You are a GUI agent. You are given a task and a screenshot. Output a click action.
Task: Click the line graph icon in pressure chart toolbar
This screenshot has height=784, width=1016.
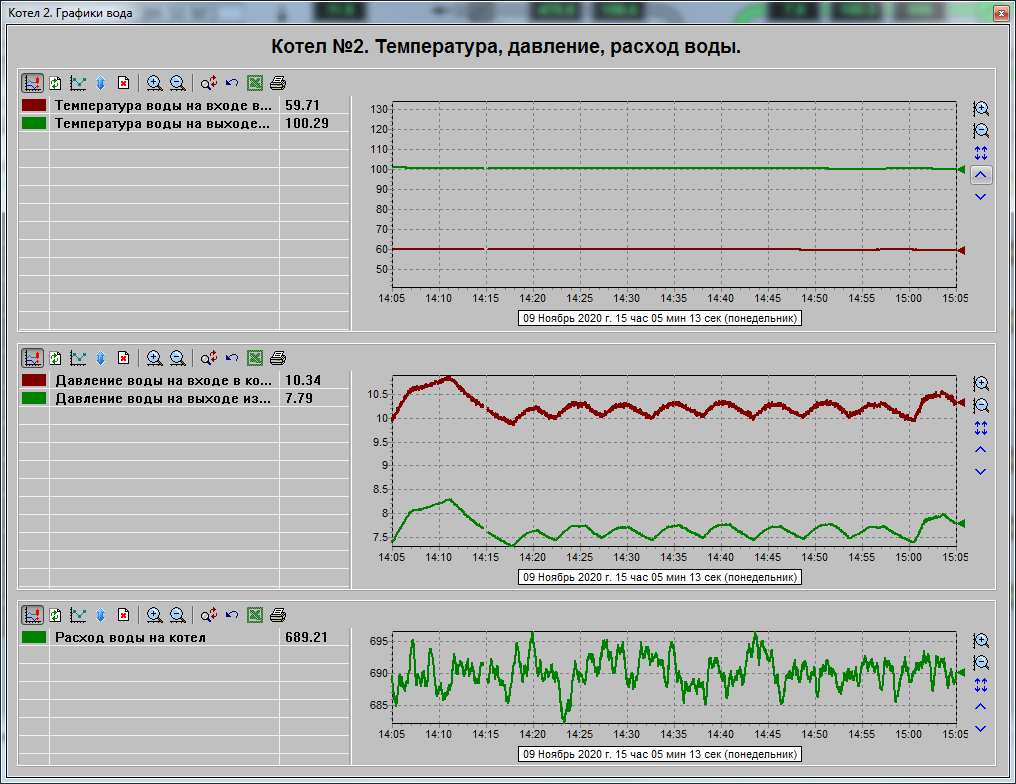[78, 358]
